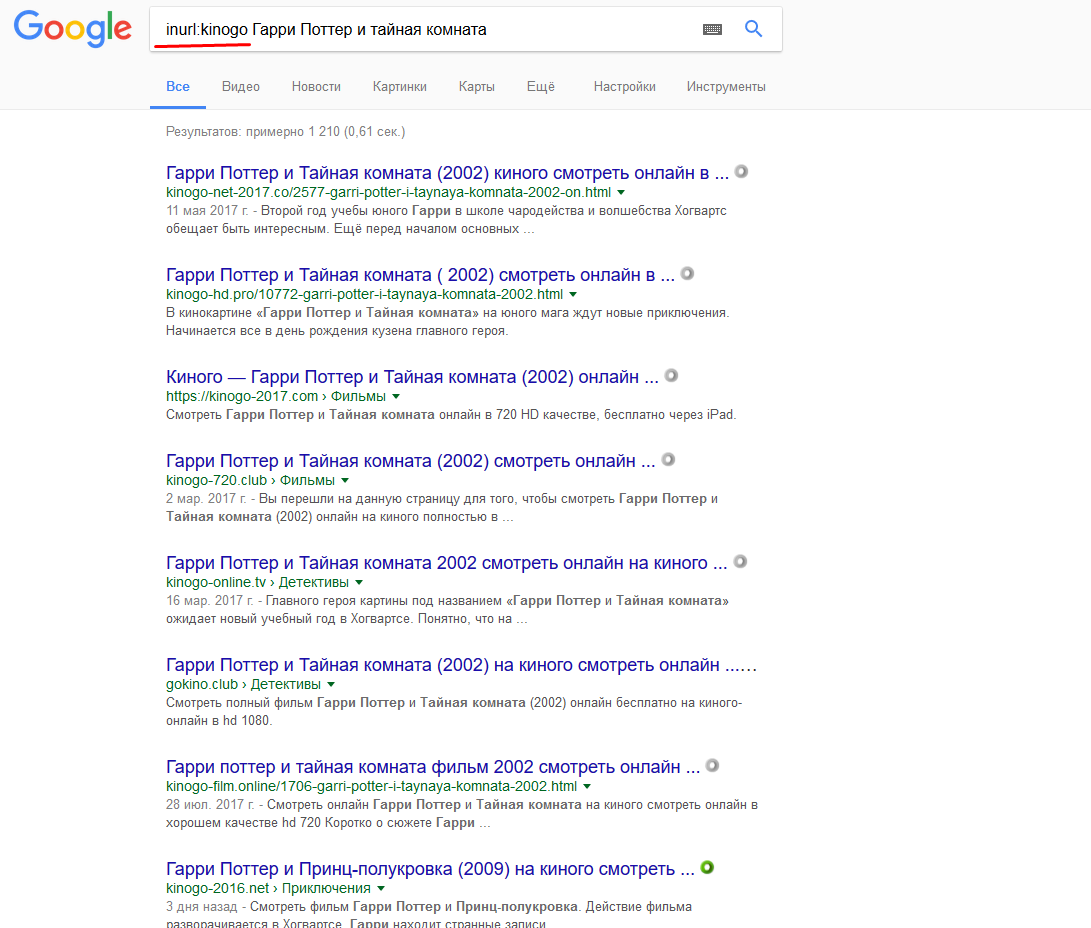The height and width of the screenshot is (928, 1091).
Task: Click URL kinogo-film.online/1706-garri-potter...
Action: (x=372, y=786)
